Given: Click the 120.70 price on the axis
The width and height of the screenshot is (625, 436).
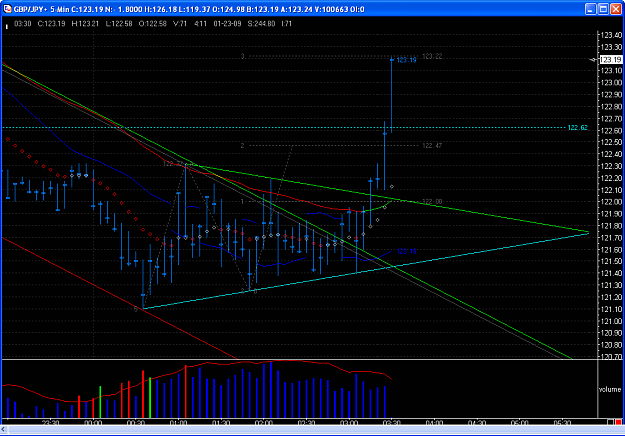Looking at the screenshot, I should click(x=611, y=357).
